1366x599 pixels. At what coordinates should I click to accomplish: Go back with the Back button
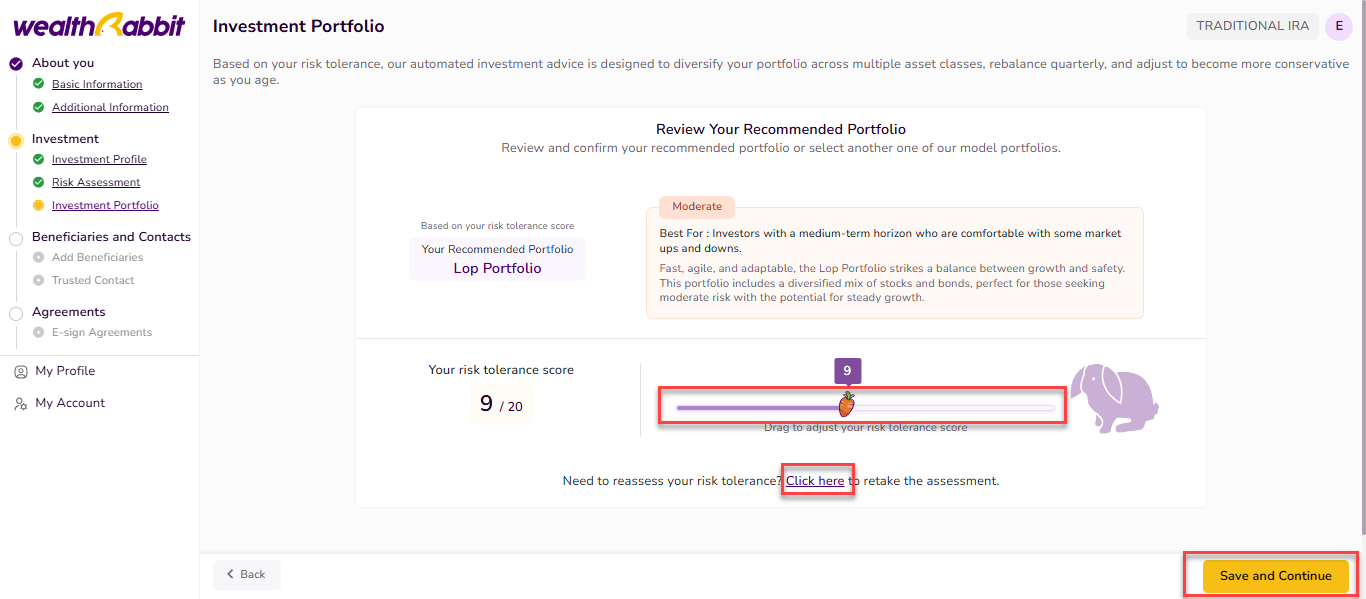click(x=246, y=575)
